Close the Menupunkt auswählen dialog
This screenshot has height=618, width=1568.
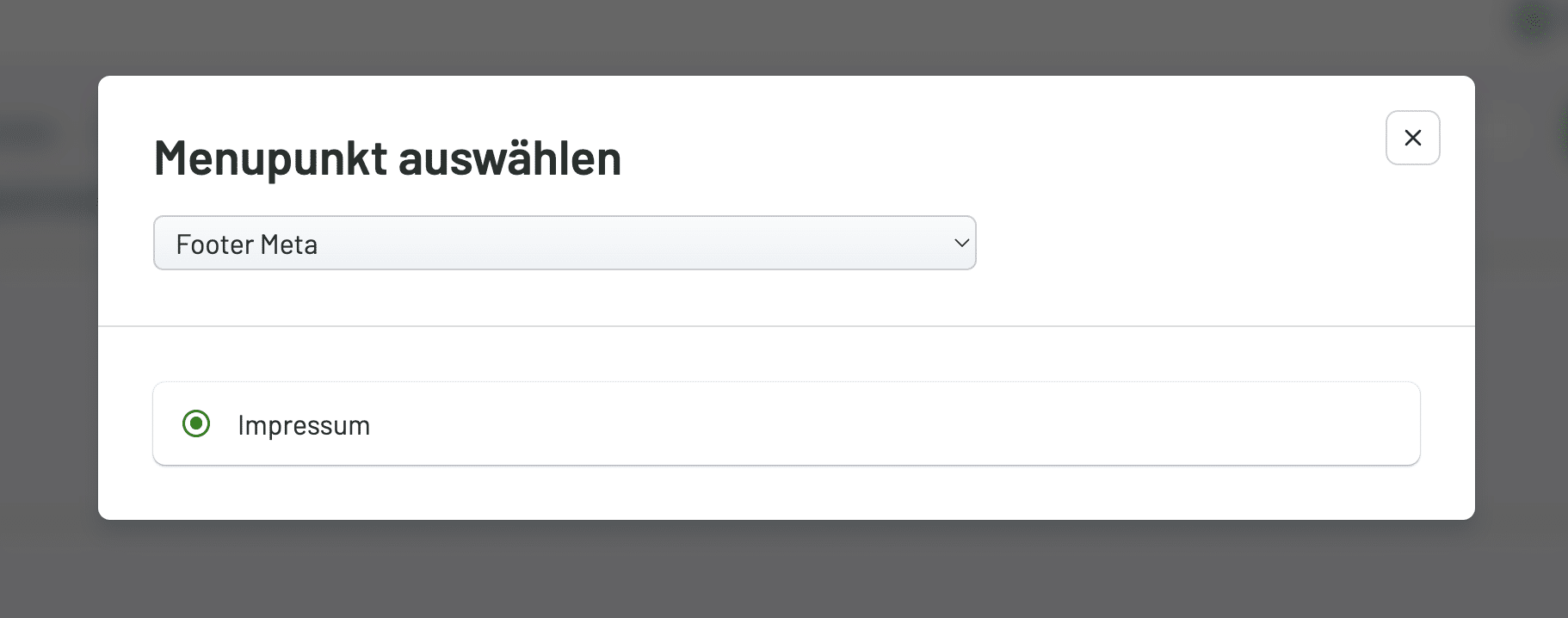tap(1412, 138)
